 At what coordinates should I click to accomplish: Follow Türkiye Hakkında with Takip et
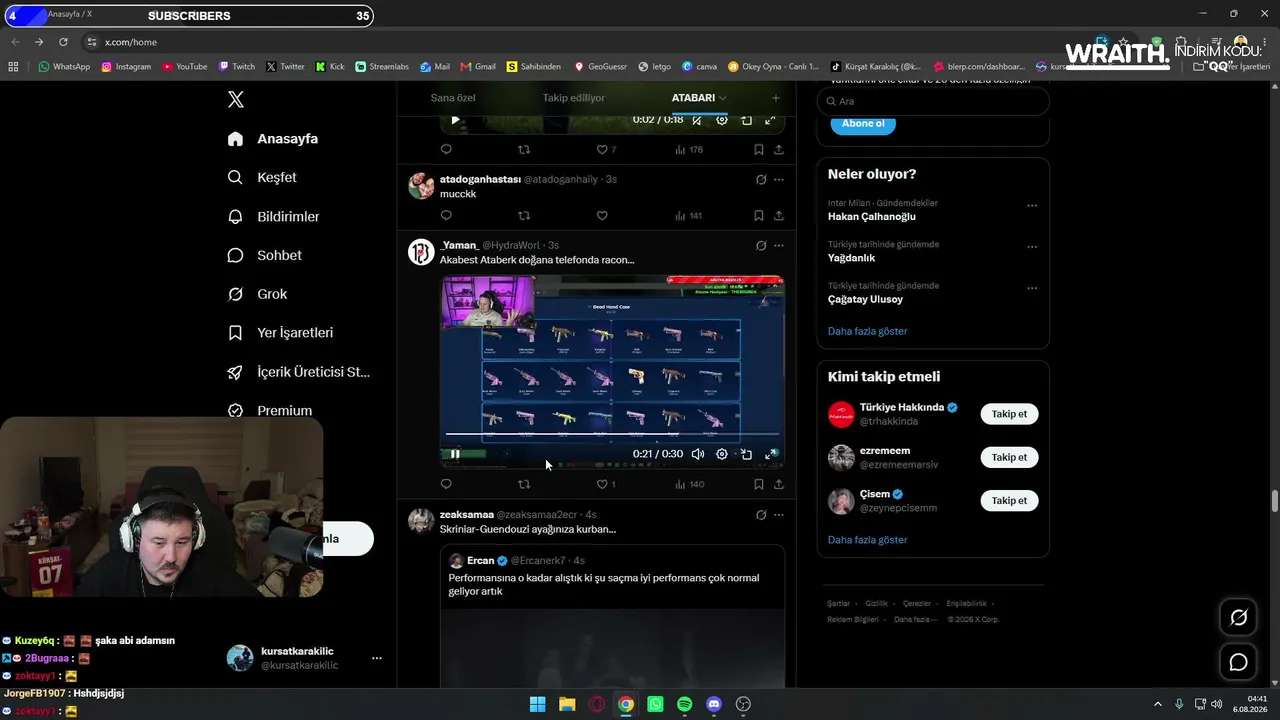click(x=1009, y=414)
